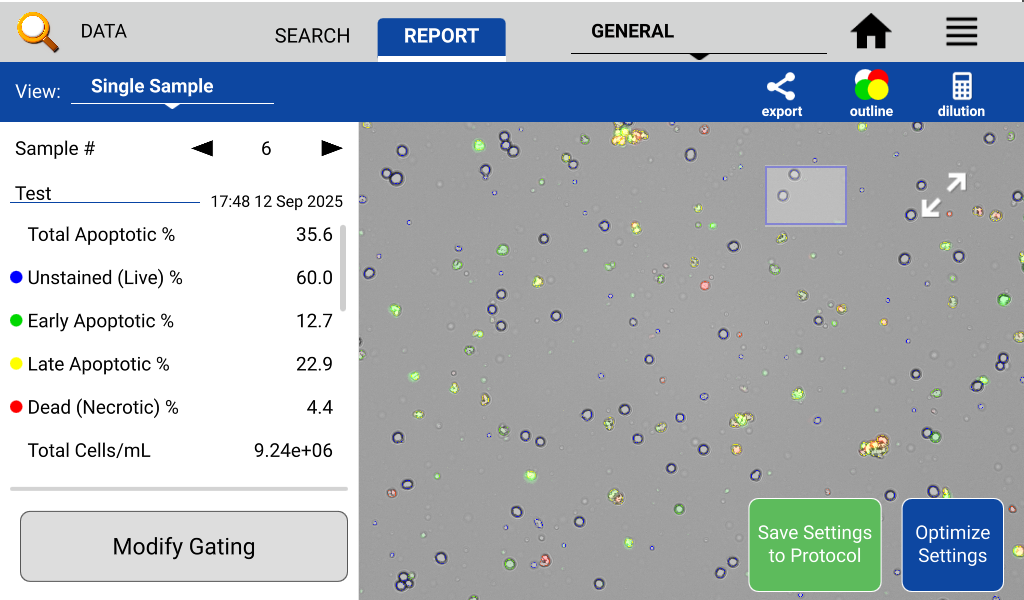Switch to the SEARCH tab
This screenshot has width=1024, height=600.
click(x=312, y=36)
